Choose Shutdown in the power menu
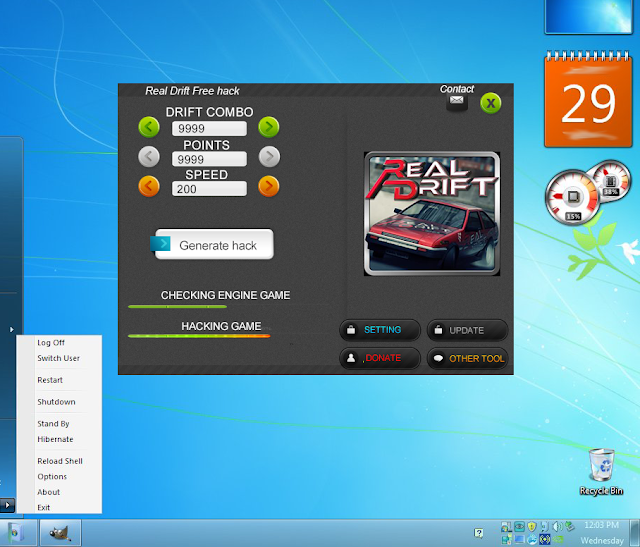The height and width of the screenshot is (547, 640). point(56,402)
